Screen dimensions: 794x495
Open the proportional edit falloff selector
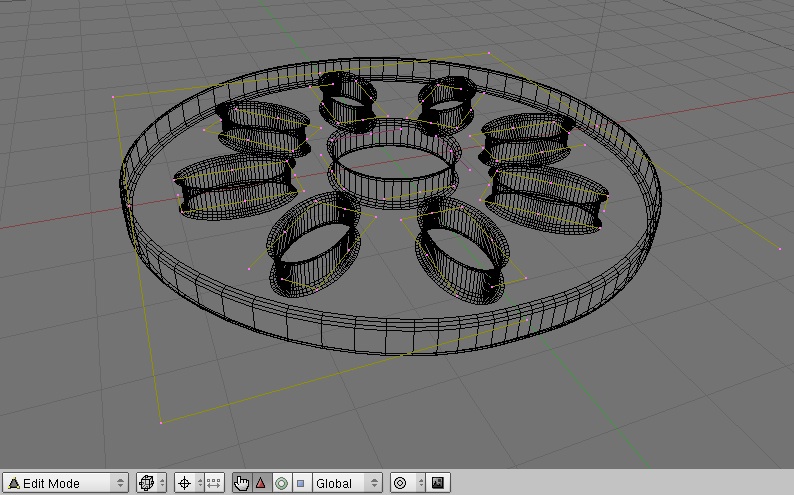pyautogui.click(x=408, y=483)
